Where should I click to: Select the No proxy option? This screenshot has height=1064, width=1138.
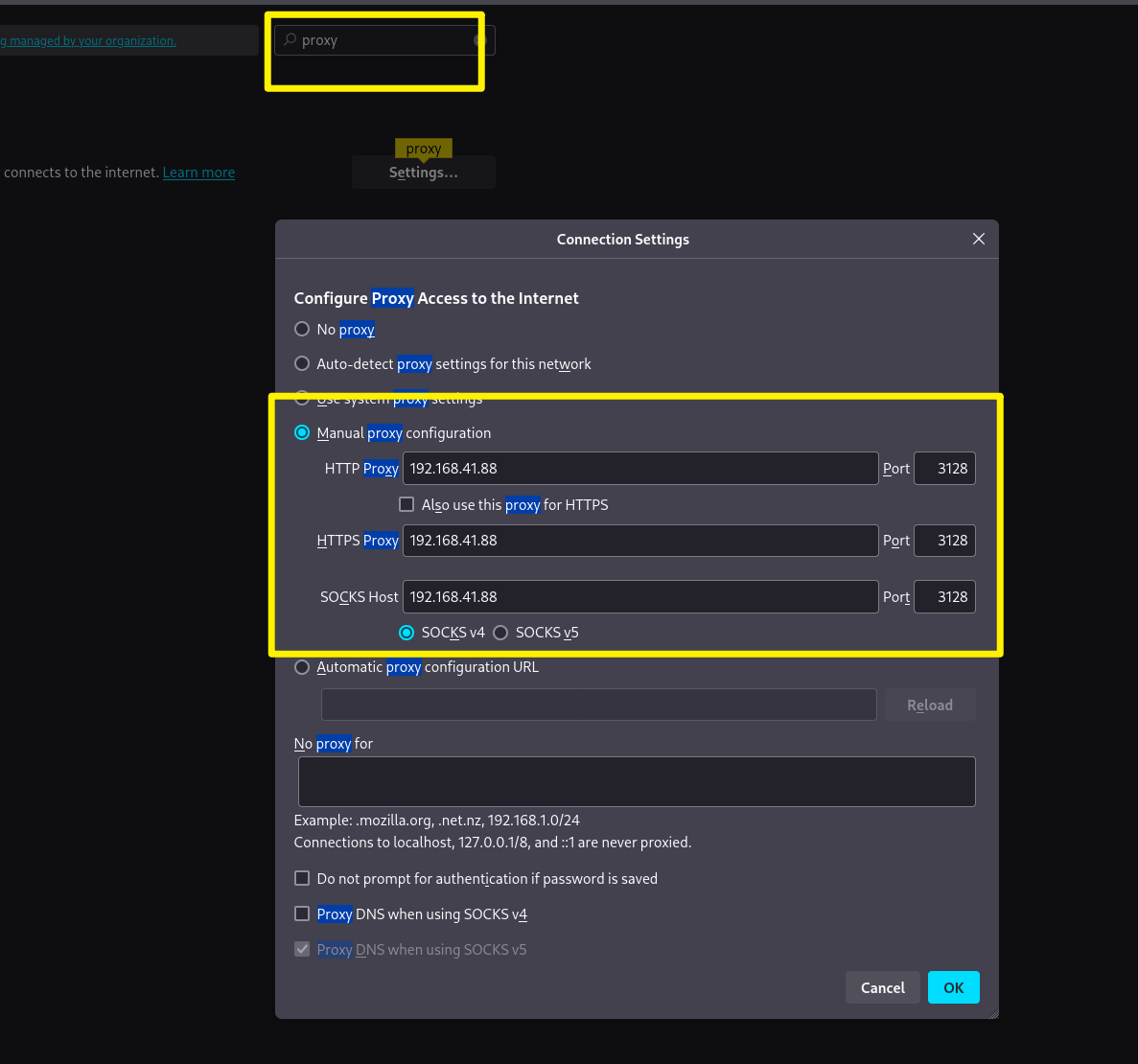click(x=302, y=330)
